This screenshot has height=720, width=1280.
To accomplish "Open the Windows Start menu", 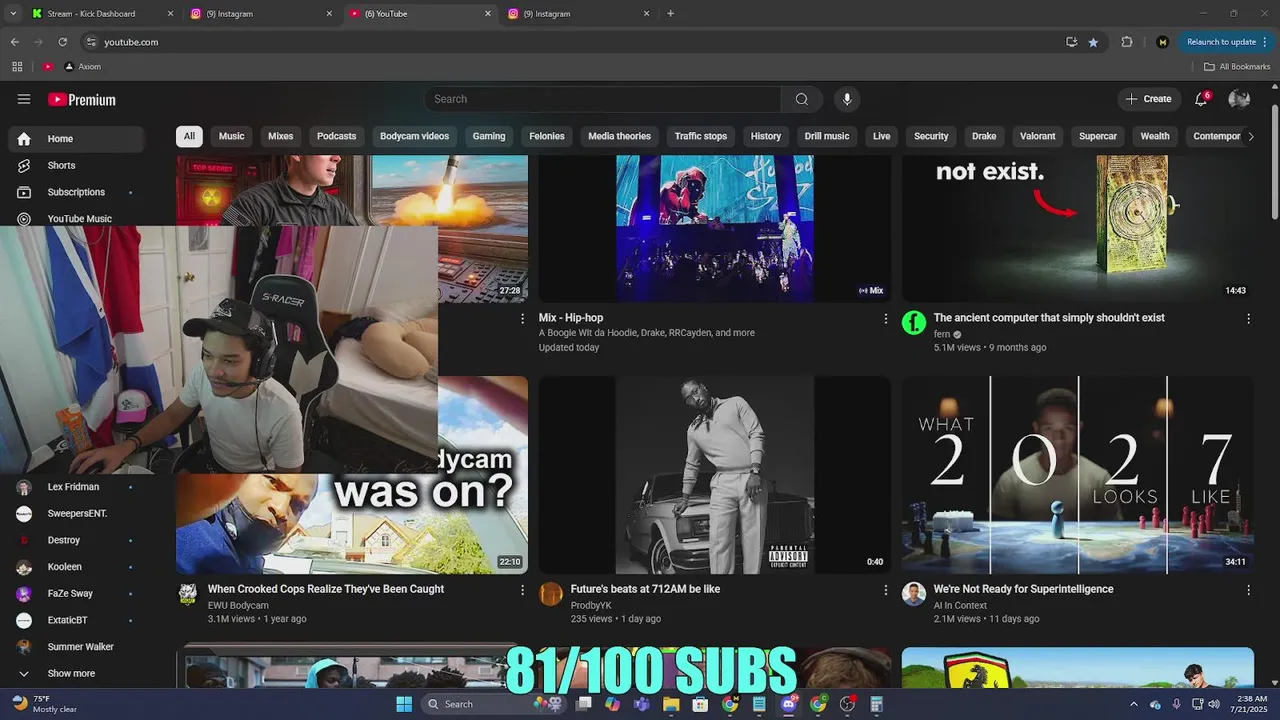I will coord(404,704).
